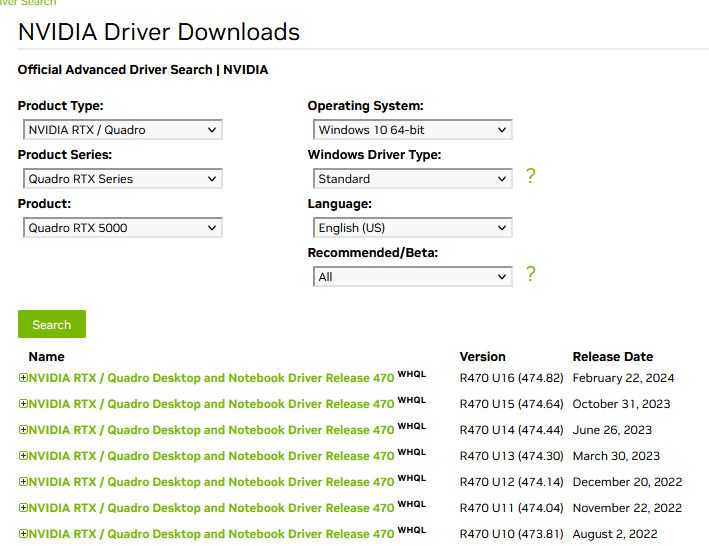Open driver link released August 2, 2022
The image size is (709, 546).
pyautogui.click(x=211, y=534)
